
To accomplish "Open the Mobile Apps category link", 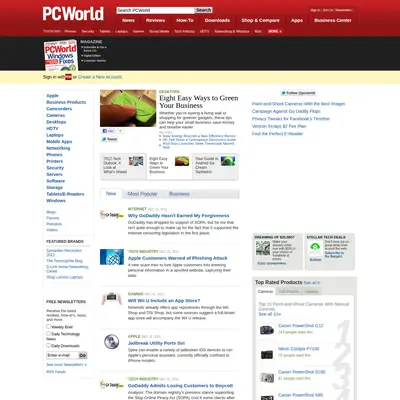I will (x=59, y=141).
